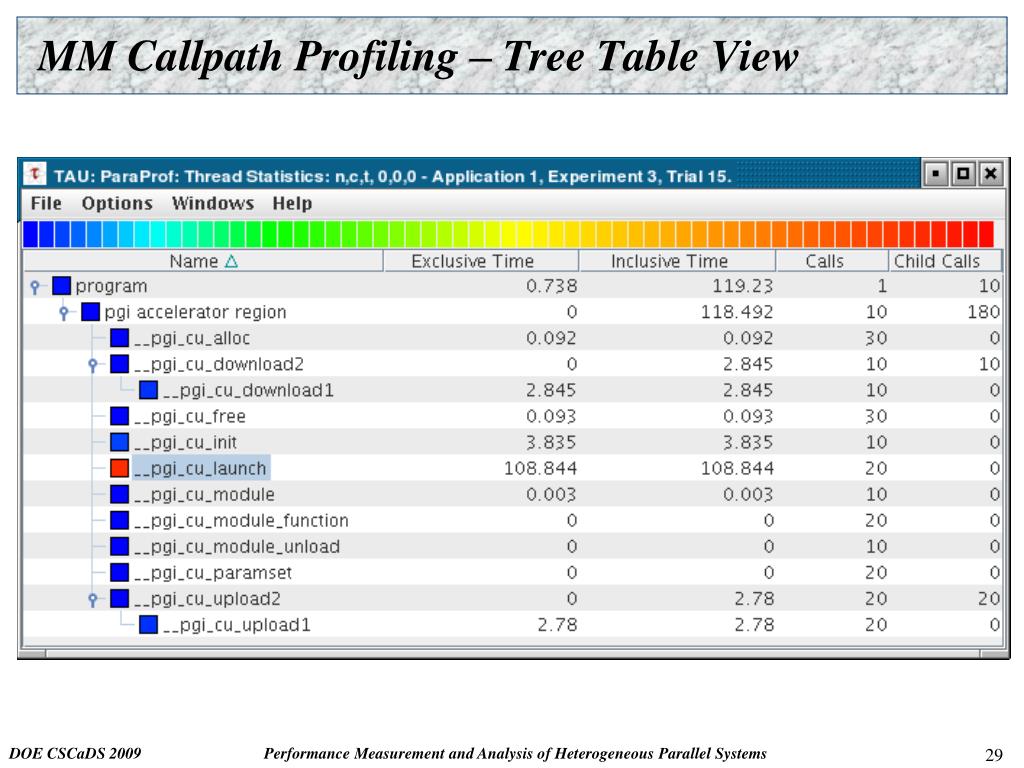The height and width of the screenshot is (768, 1024).
Task: Collapse the __pgi_cu_download2 node
Action: 93,364
